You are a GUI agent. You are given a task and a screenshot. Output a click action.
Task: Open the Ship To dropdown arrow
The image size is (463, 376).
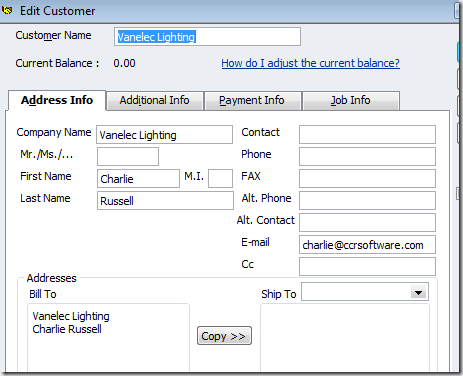[x=419, y=293]
